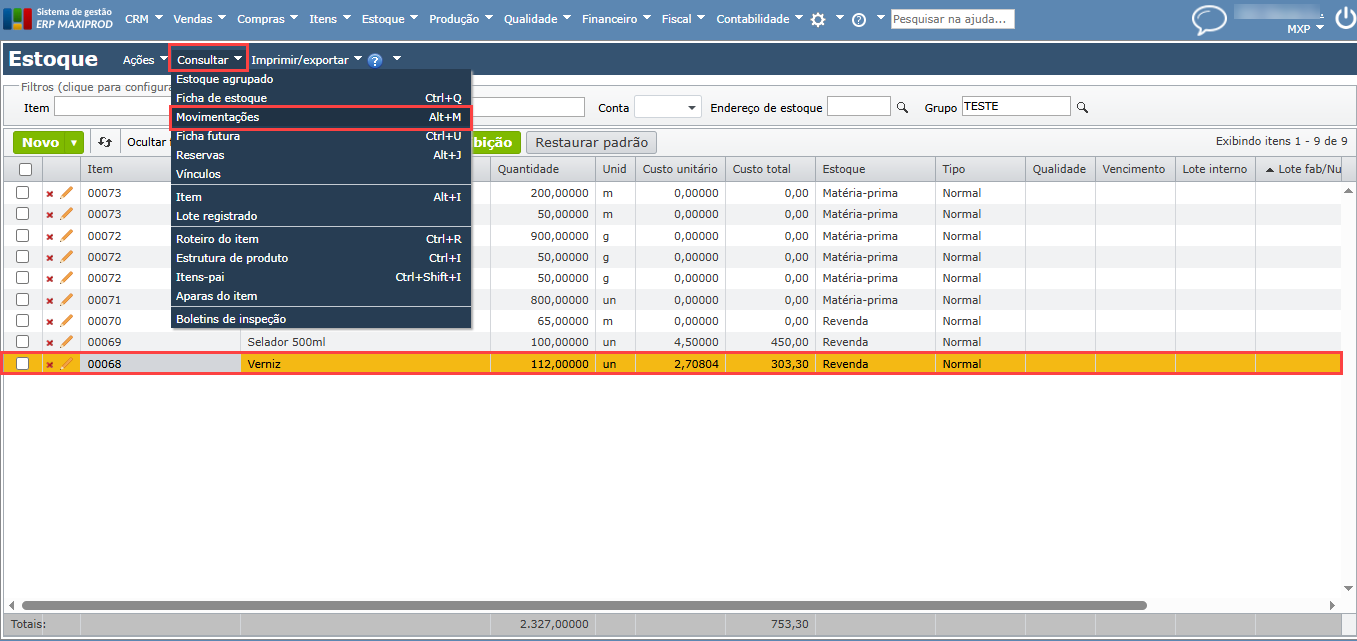Open the chat speech bubble icon
The height and width of the screenshot is (641, 1357).
click(1209, 20)
